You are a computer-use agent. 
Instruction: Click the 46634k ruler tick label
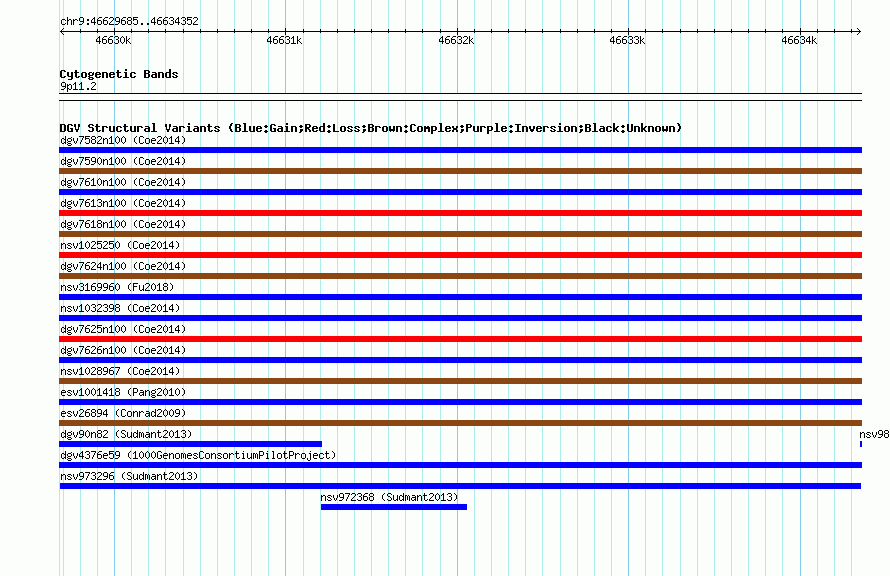799,40
